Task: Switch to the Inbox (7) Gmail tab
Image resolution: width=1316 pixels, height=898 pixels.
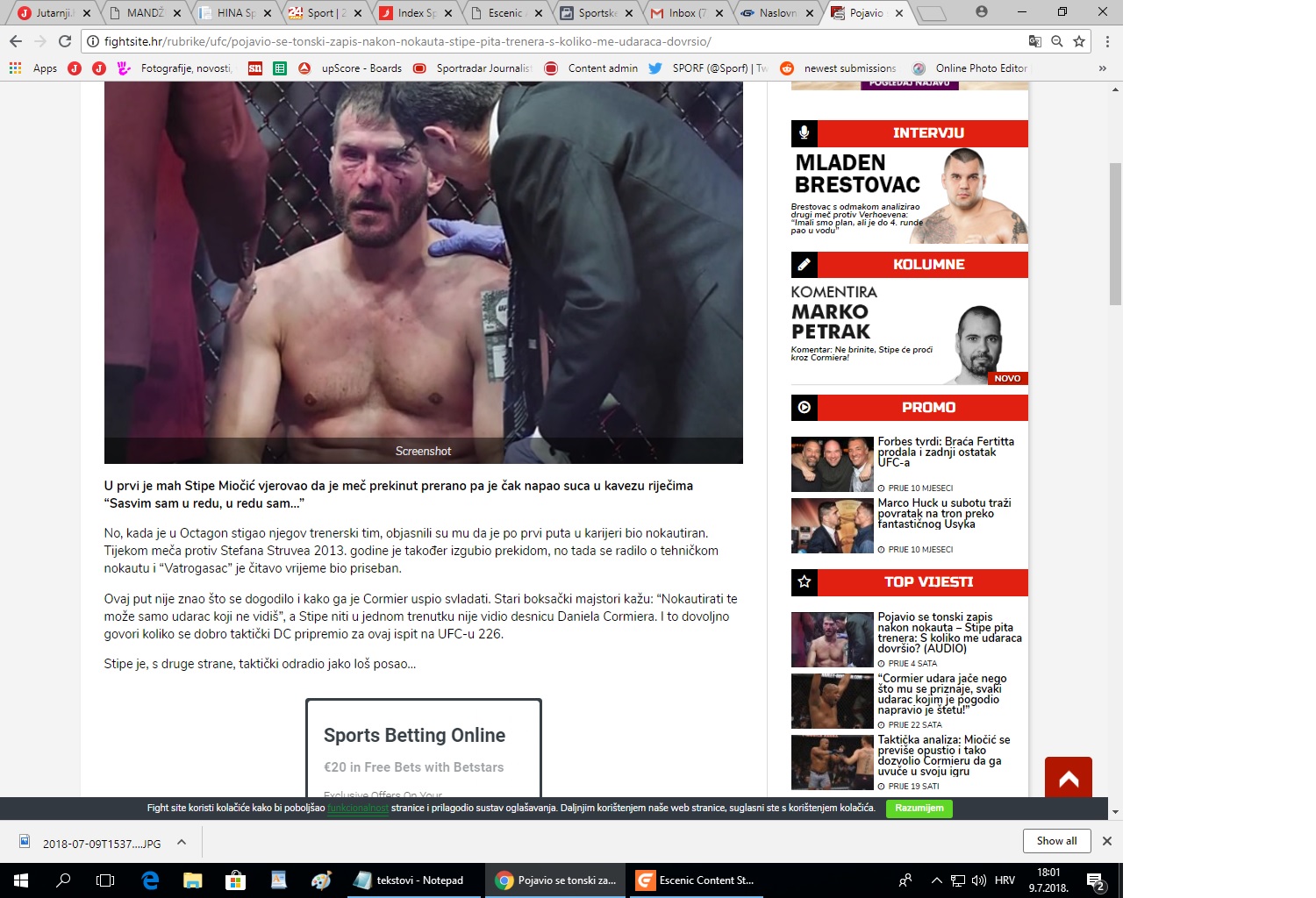Action: tap(687, 12)
